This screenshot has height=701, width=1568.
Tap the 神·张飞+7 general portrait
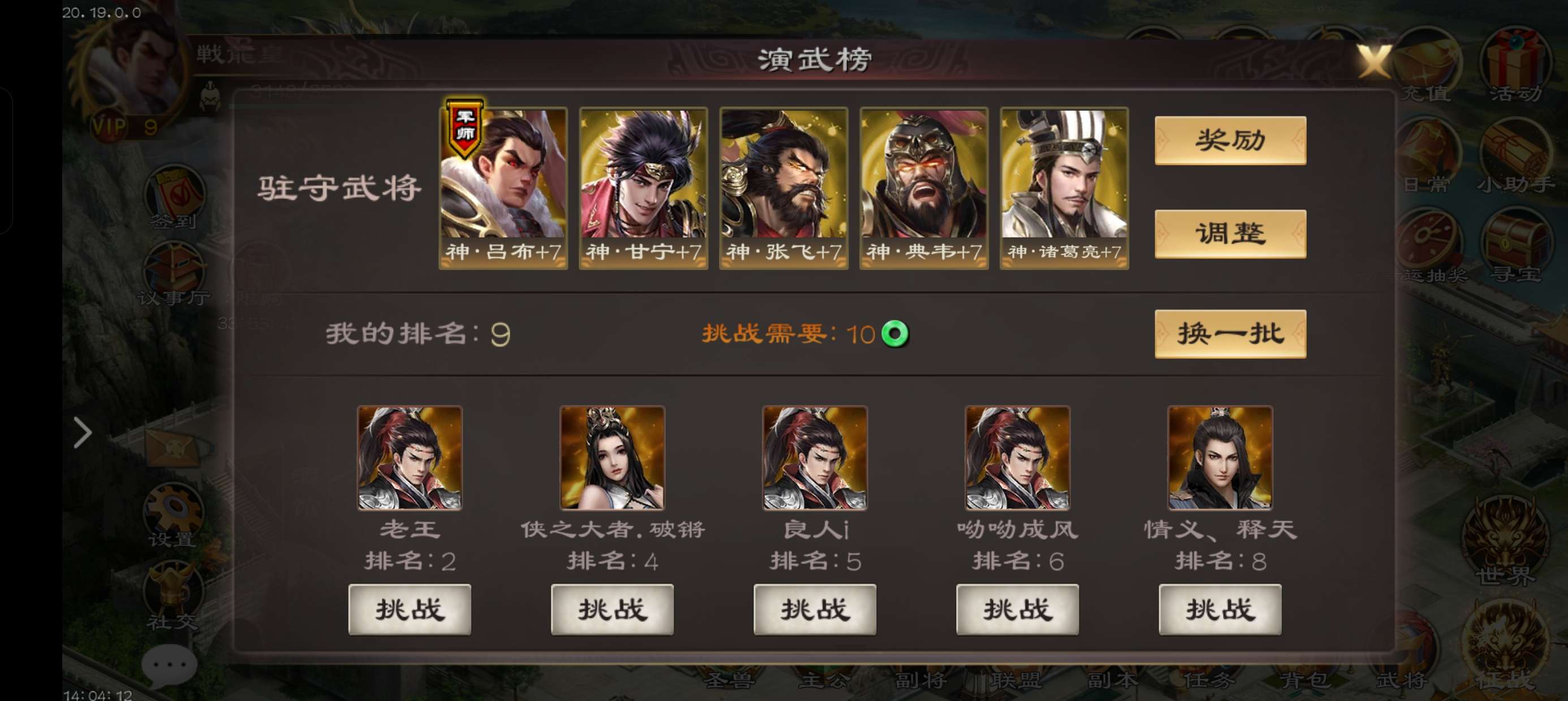(783, 188)
